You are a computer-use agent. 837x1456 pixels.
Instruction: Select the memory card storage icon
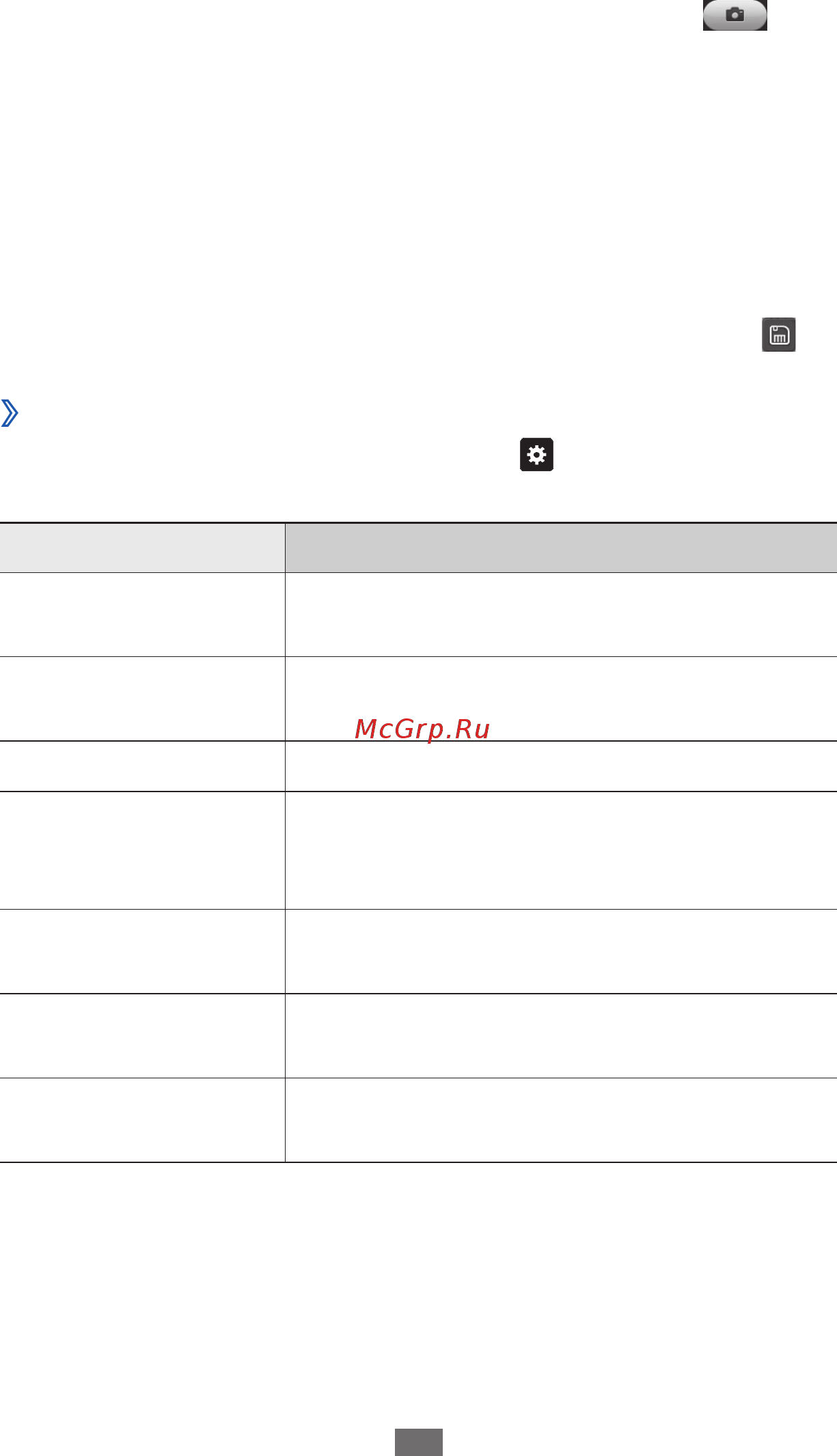[779, 335]
